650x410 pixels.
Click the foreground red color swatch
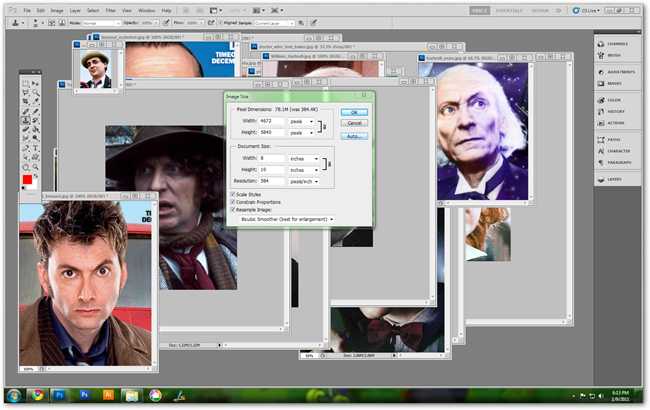click(x=27, y=180)
